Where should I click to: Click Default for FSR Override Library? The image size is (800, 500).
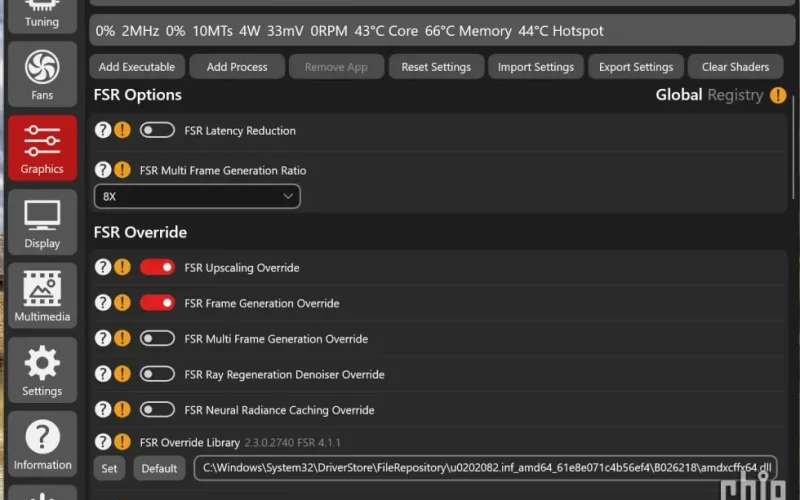point(159,468)
